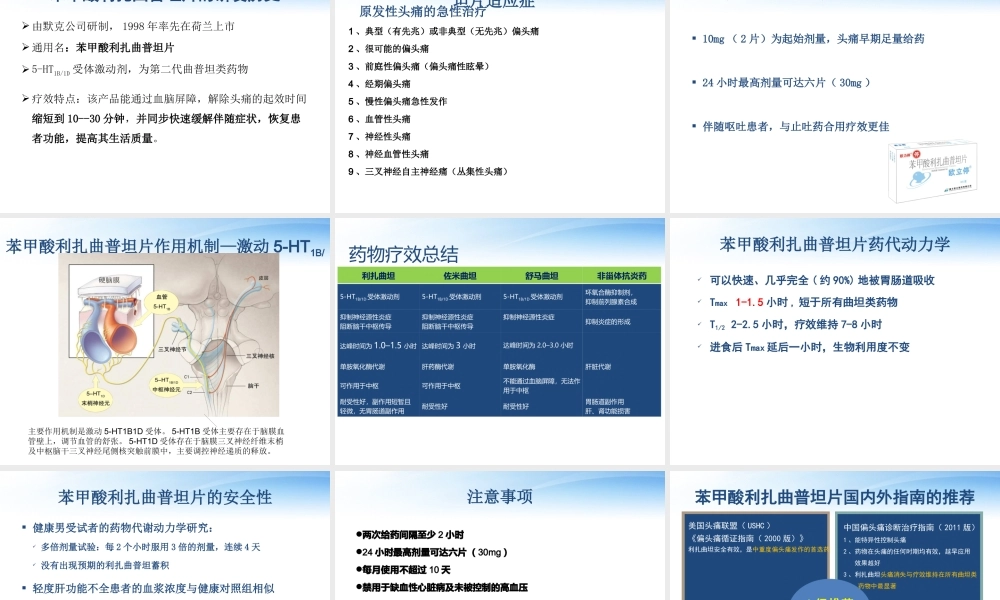Select list item 9 三叉神经自主神经痛

point(428,171)
